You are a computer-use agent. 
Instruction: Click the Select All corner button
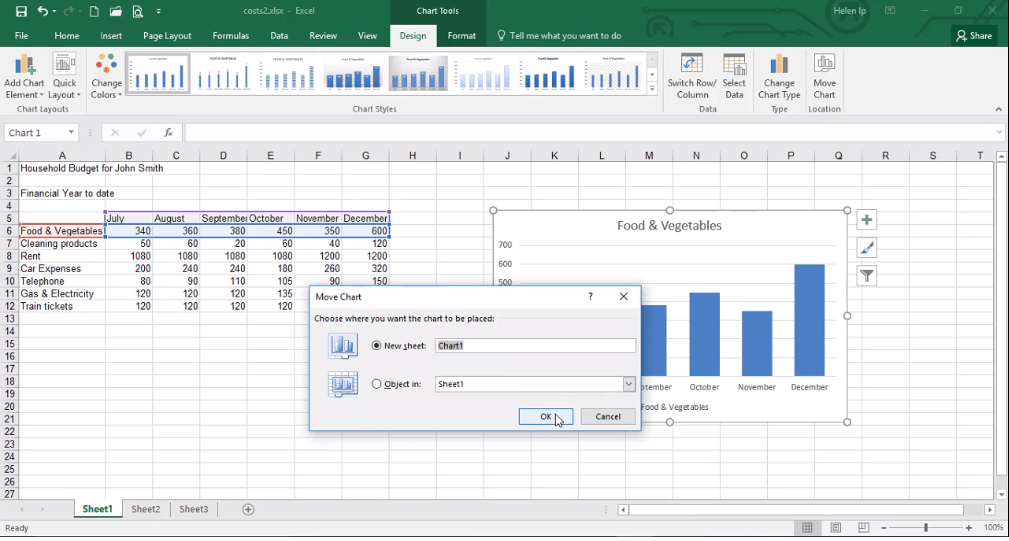(9, 155)
